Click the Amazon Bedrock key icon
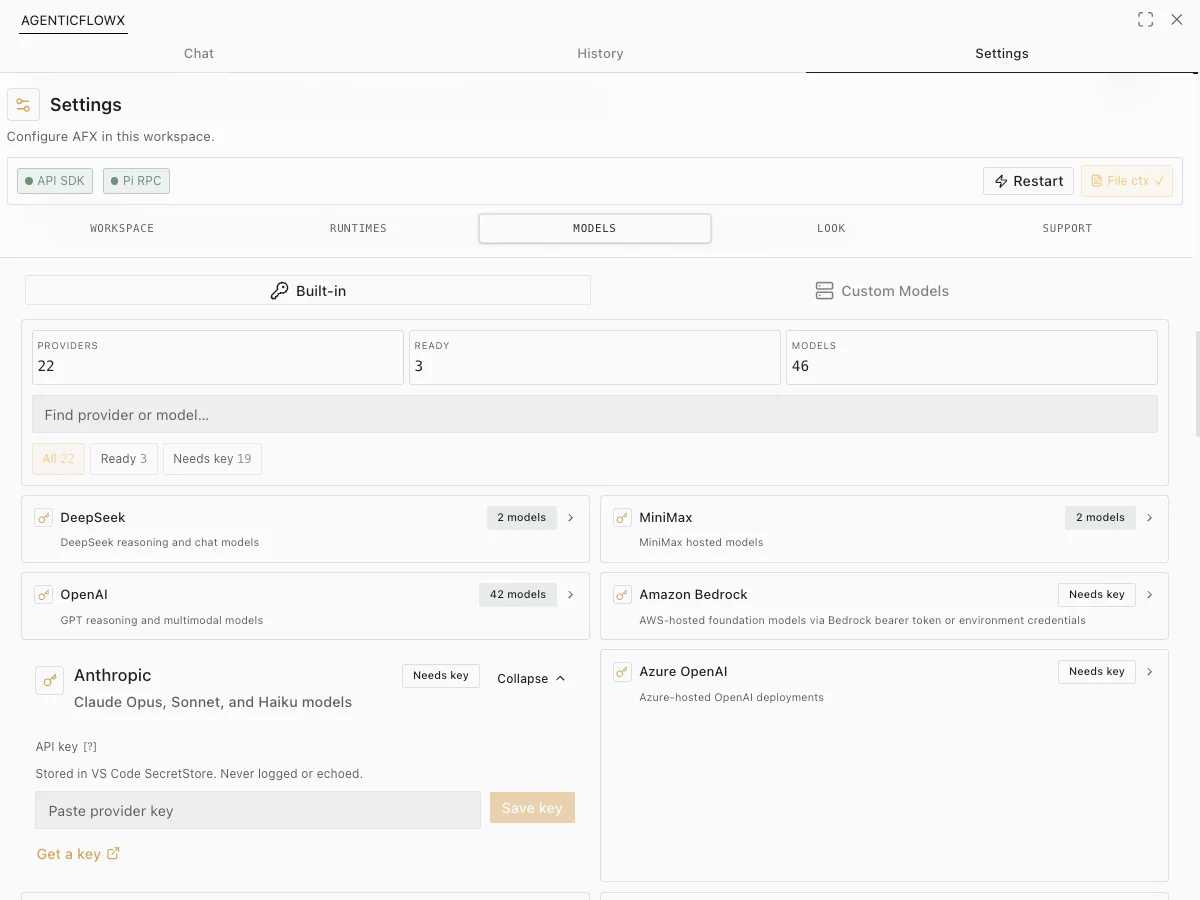This screenshot has height=900, width=1200. tap(622, 595)
